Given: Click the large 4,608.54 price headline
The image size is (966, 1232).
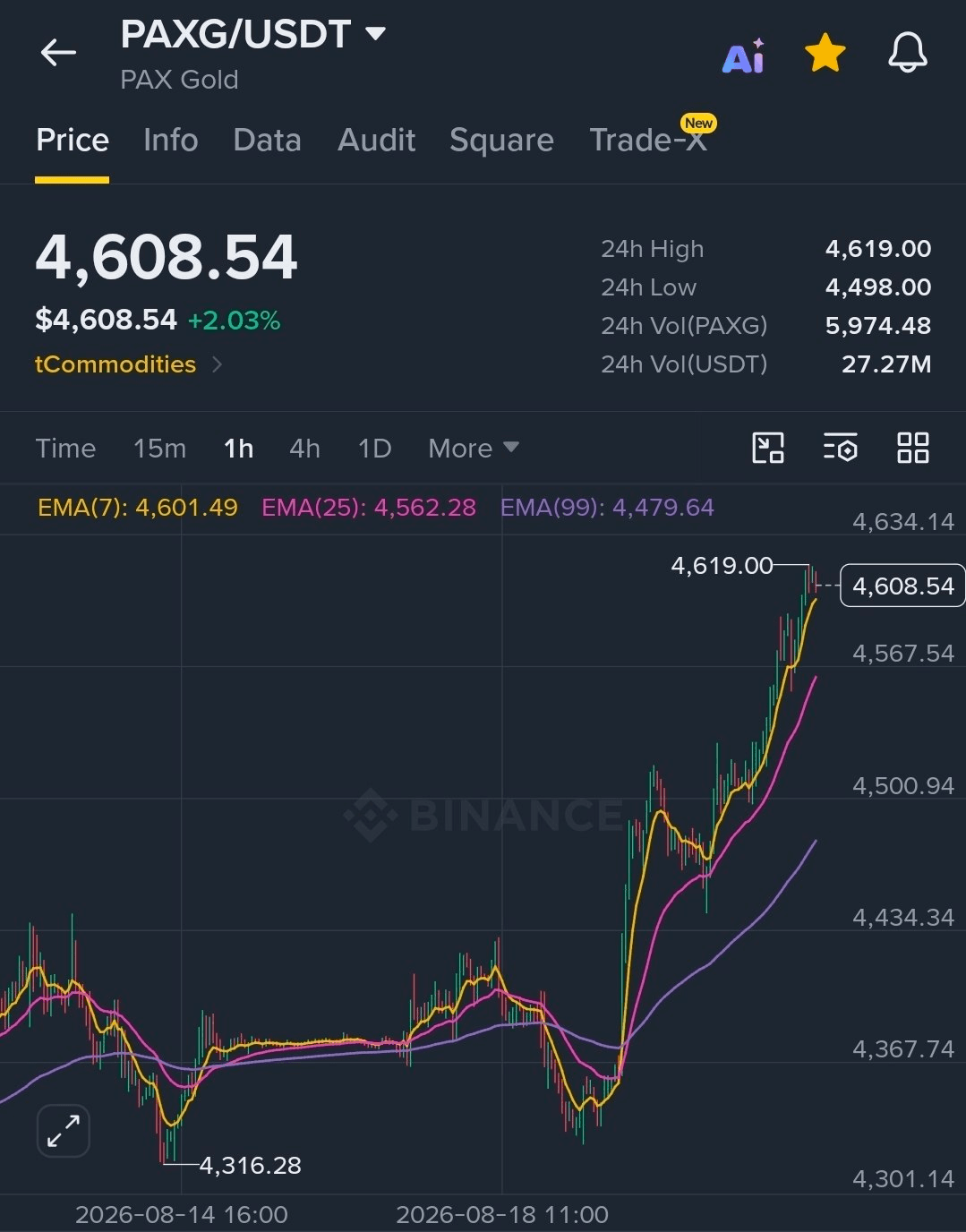Looking at the screenshot, I should coord(167,258).
